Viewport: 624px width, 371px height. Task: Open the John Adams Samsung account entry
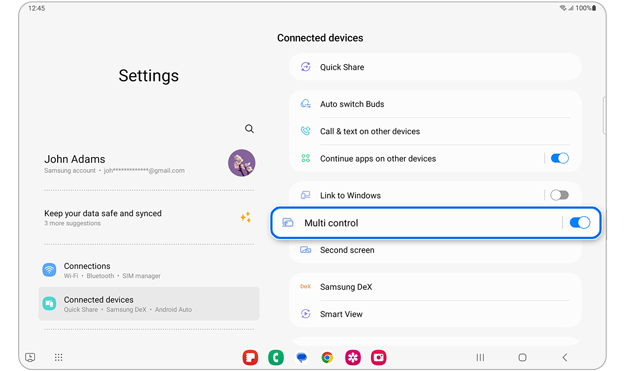[149, 164]
